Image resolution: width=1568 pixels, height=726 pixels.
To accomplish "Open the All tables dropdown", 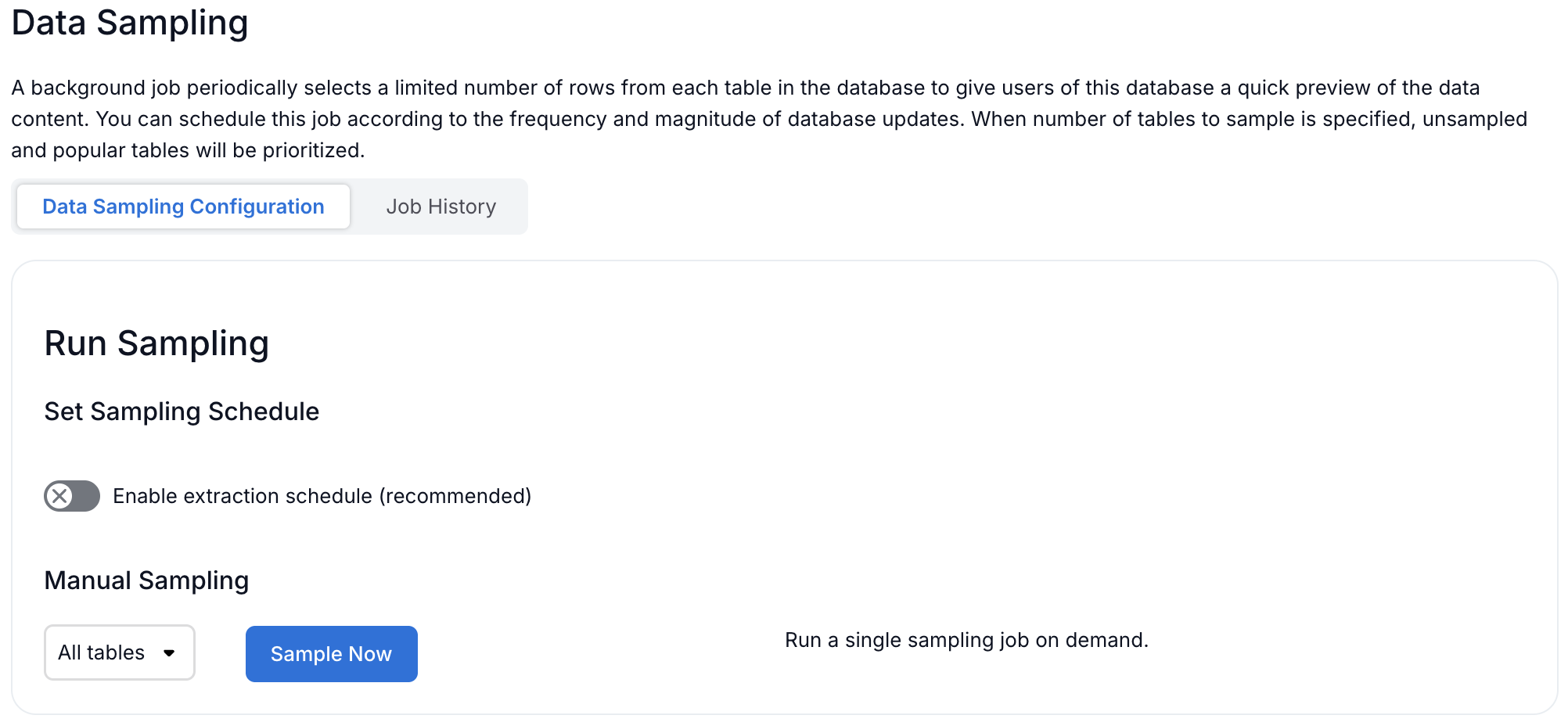I will coord(119,652).
